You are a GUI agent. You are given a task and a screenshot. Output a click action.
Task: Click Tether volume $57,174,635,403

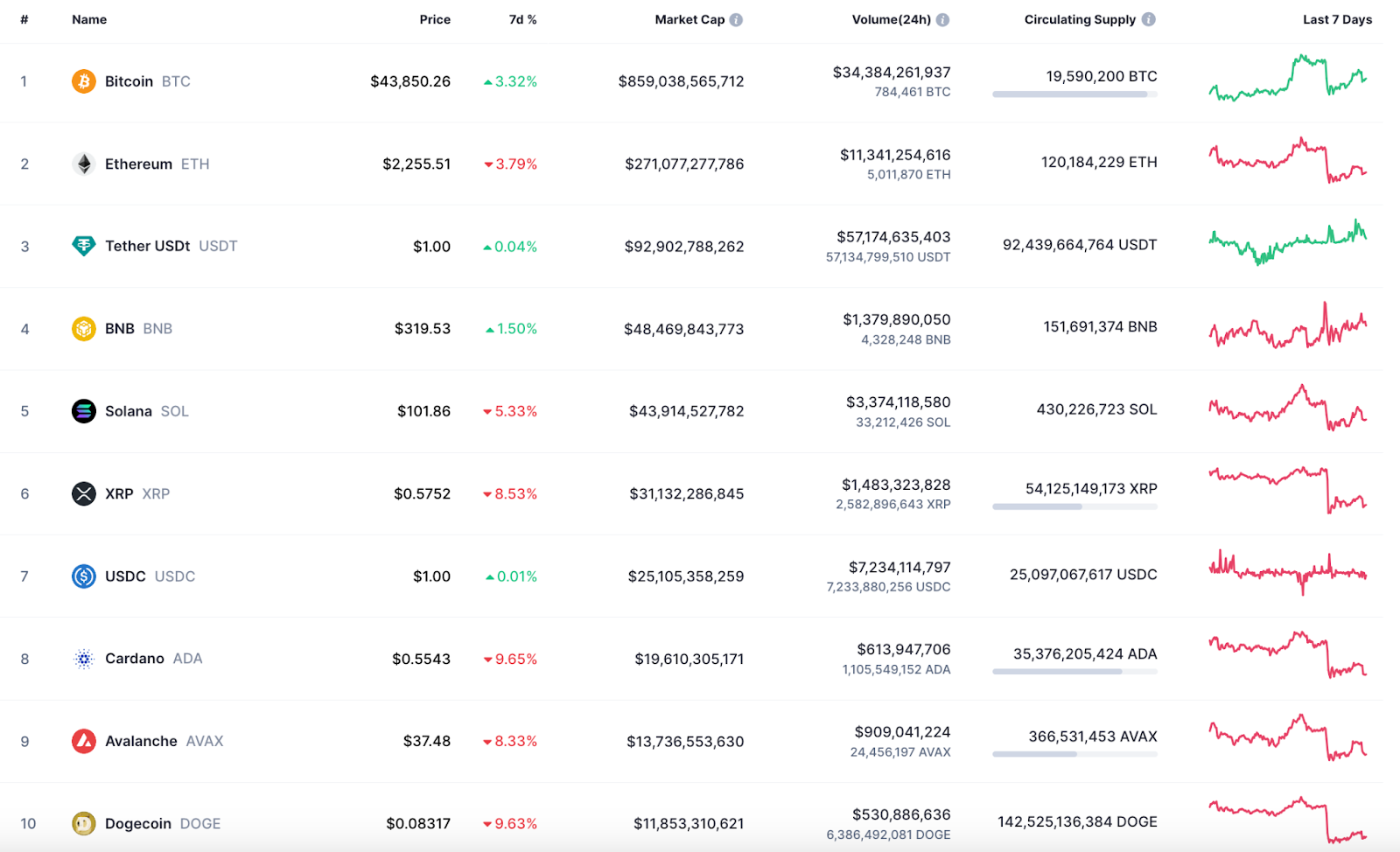point(893,237)
